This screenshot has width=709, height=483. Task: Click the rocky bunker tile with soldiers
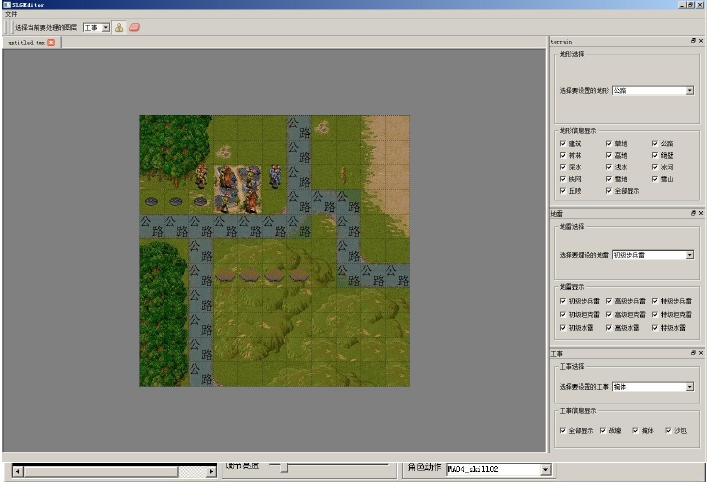tap(237, 189)
